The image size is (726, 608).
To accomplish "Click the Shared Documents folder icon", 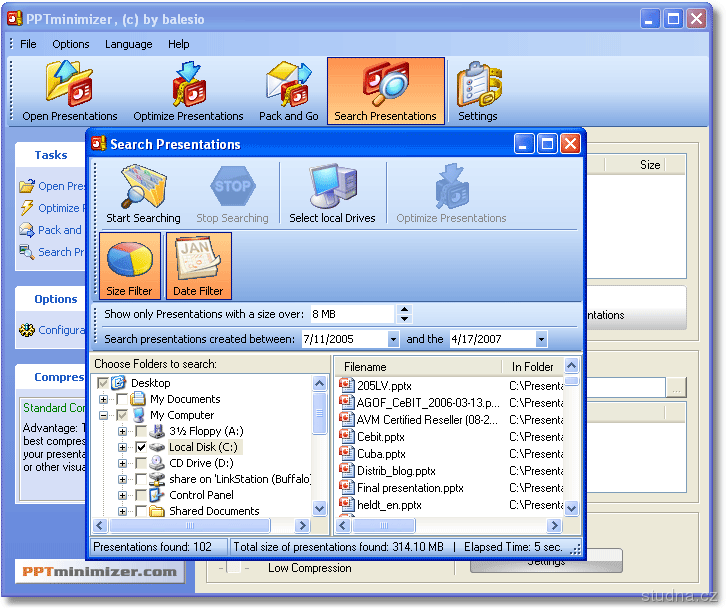I will pos(157,511).
